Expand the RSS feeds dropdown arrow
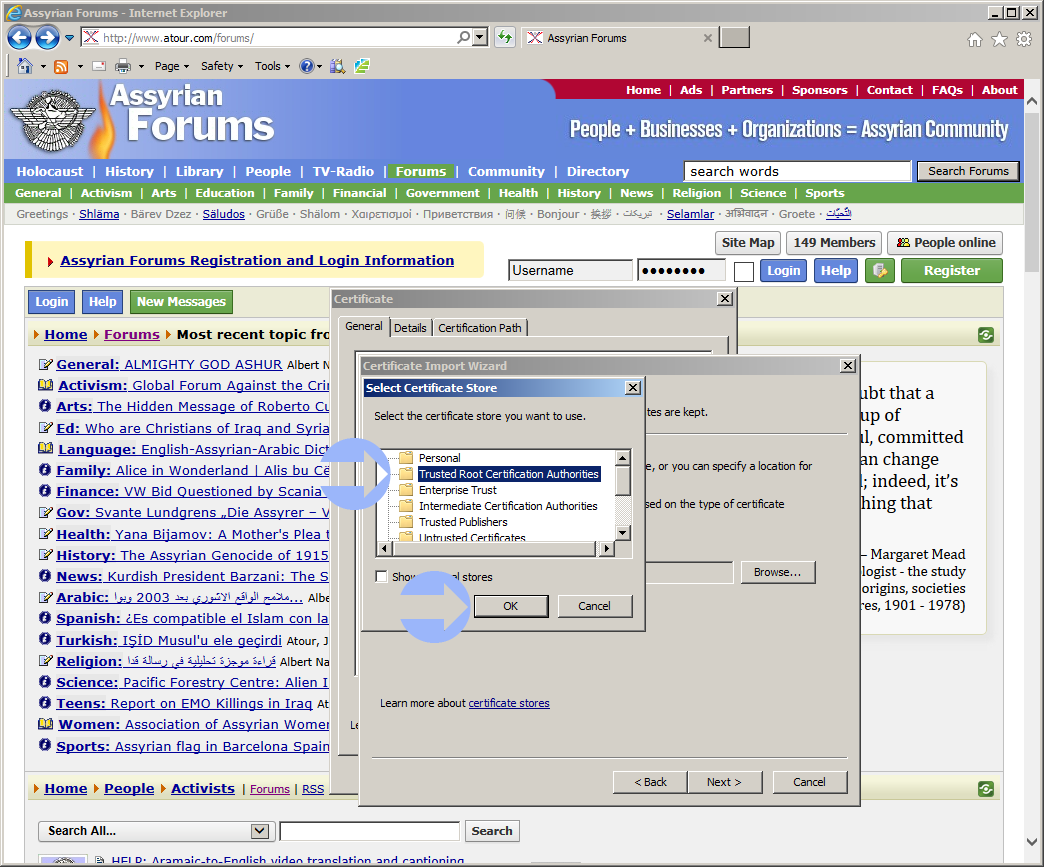This screenshot has height=867, width=1044. pyautogui.click(x=80, y=66)
